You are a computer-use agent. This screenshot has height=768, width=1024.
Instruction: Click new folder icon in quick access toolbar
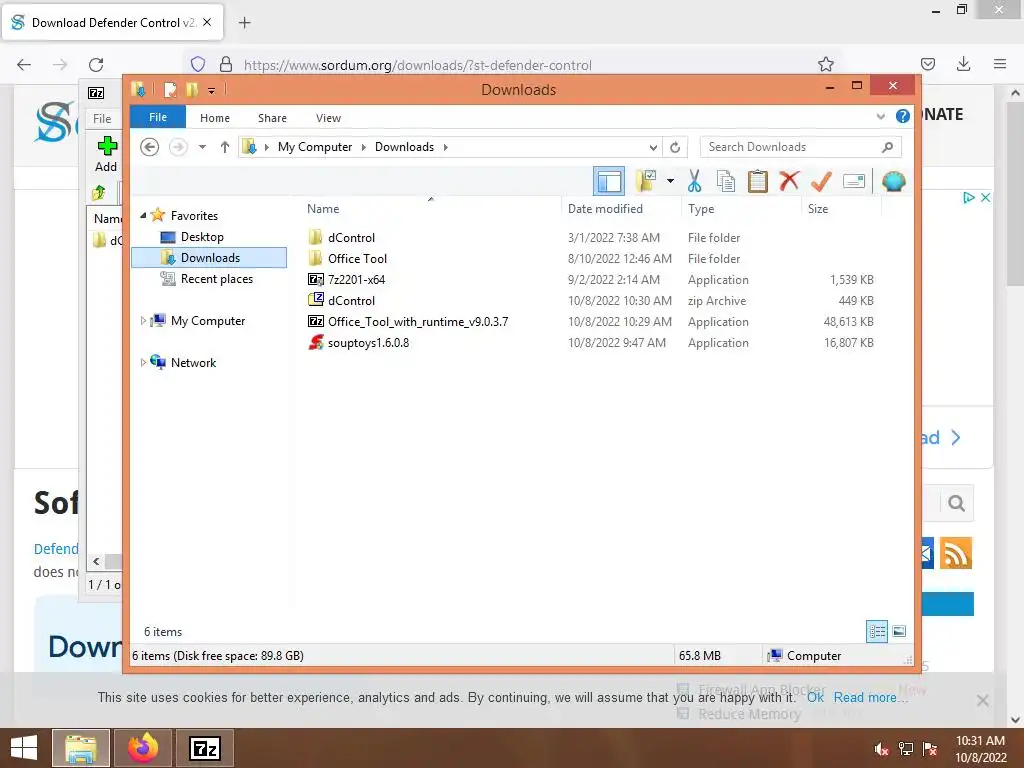pos(192,89)
